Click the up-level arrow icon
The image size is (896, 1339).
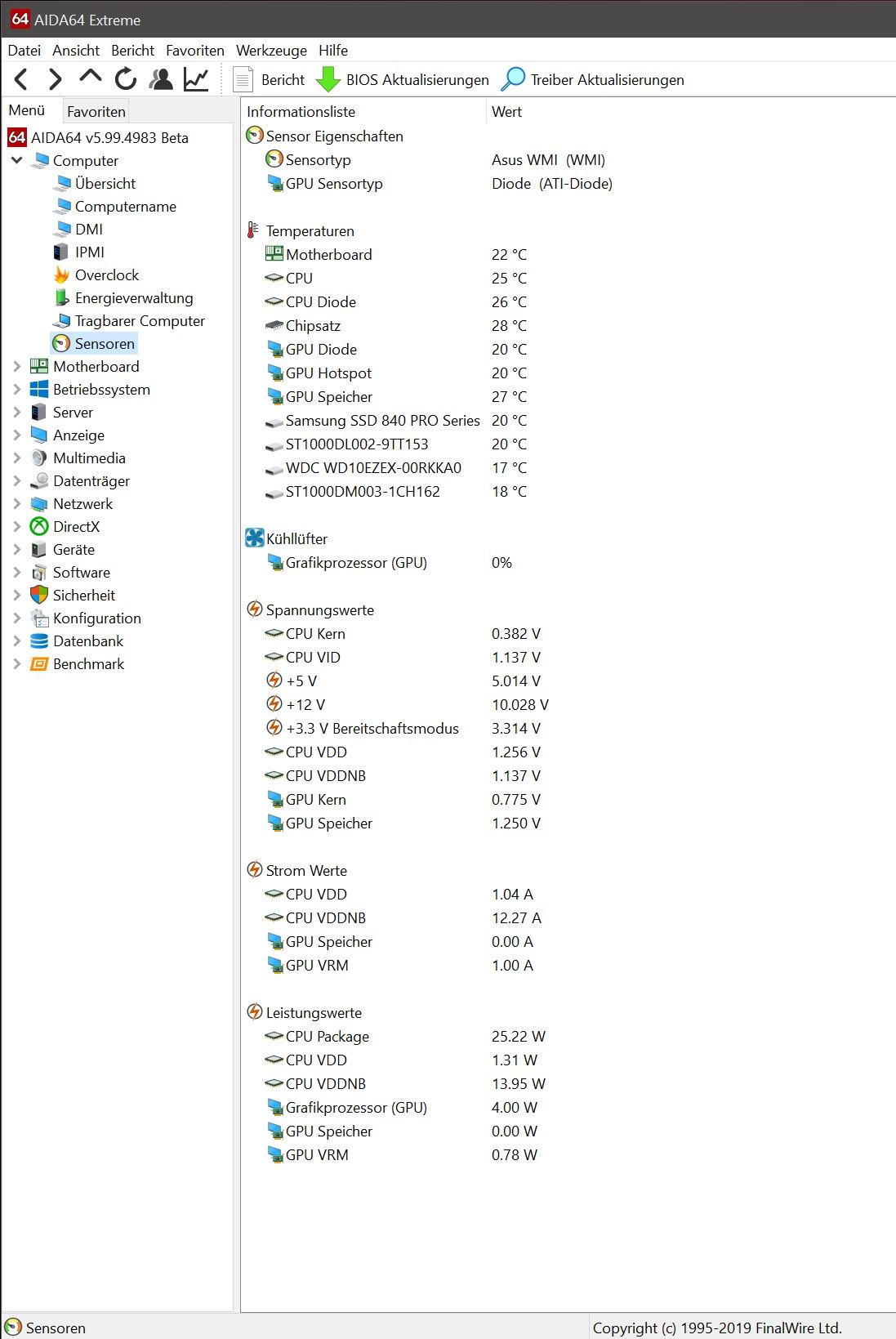tap(90, 77)
